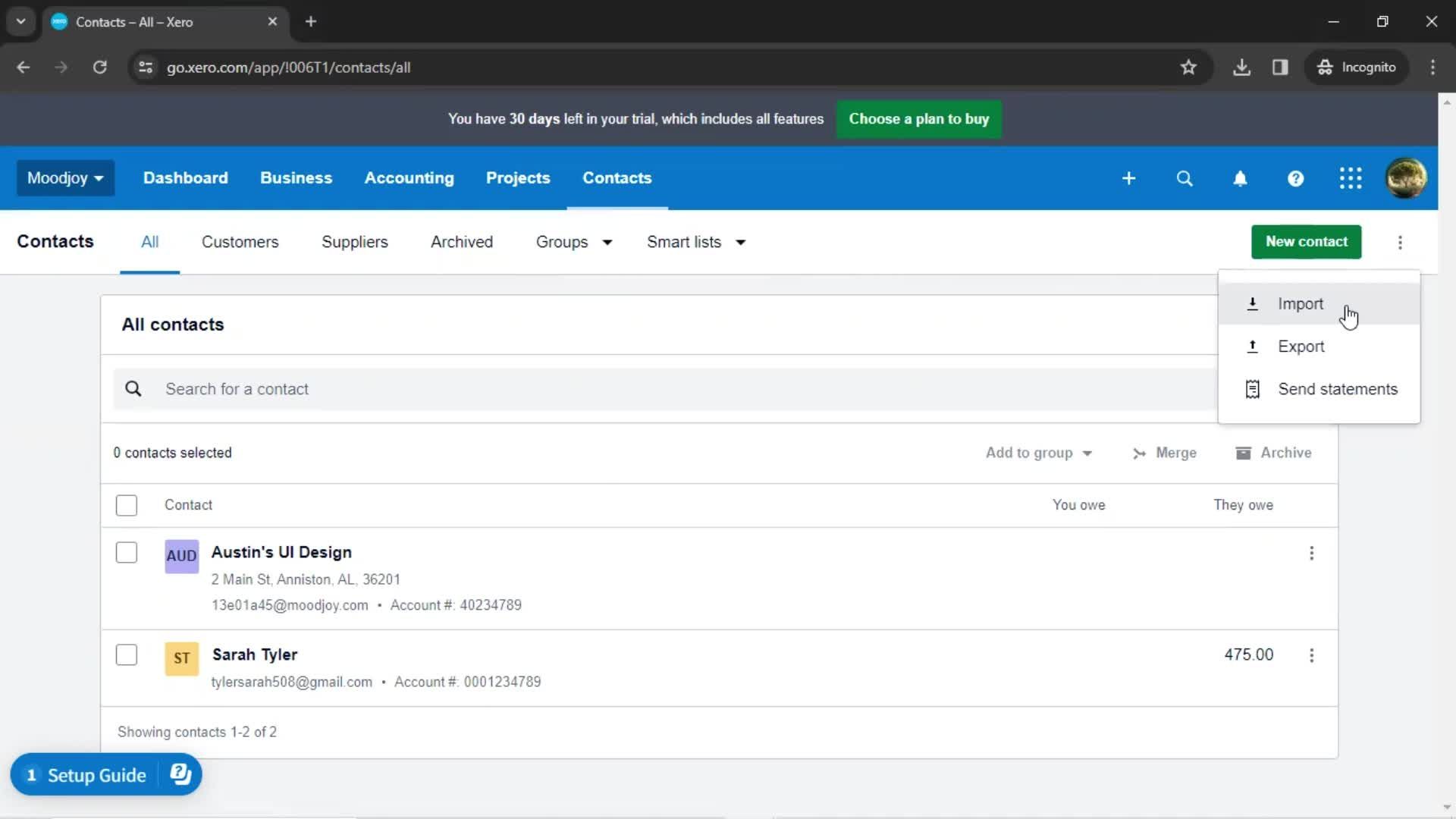This screenshot has height=819, width=1456.
Task: Click the plus quick-add icon in Xero header
Action: click(1128, 178)
